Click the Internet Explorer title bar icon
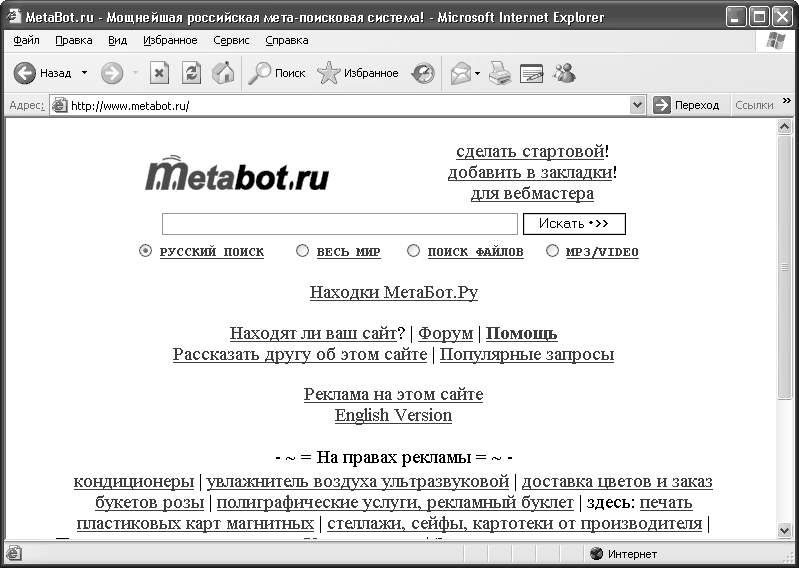799x568 pixels. pos(13,17)
